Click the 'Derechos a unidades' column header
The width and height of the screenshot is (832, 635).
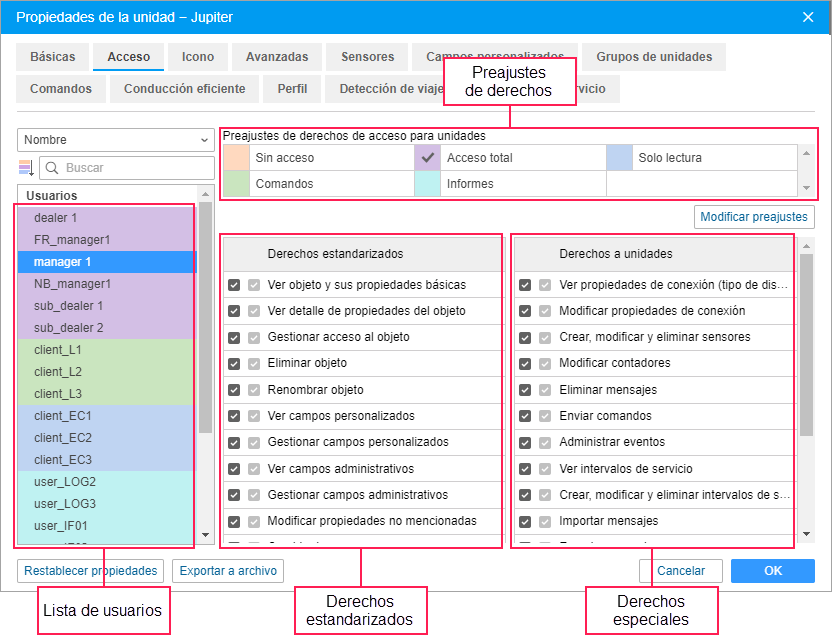[x=654, y=254]
